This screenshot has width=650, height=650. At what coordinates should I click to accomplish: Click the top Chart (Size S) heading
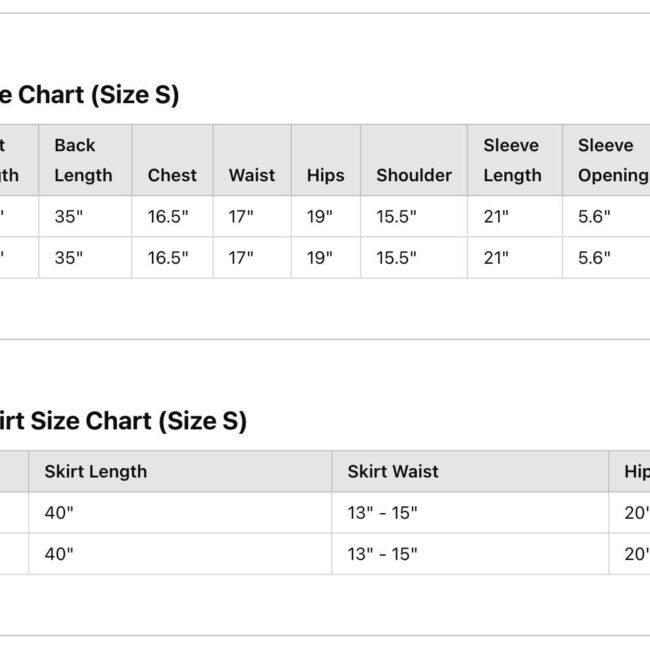(x=90, y=95)
